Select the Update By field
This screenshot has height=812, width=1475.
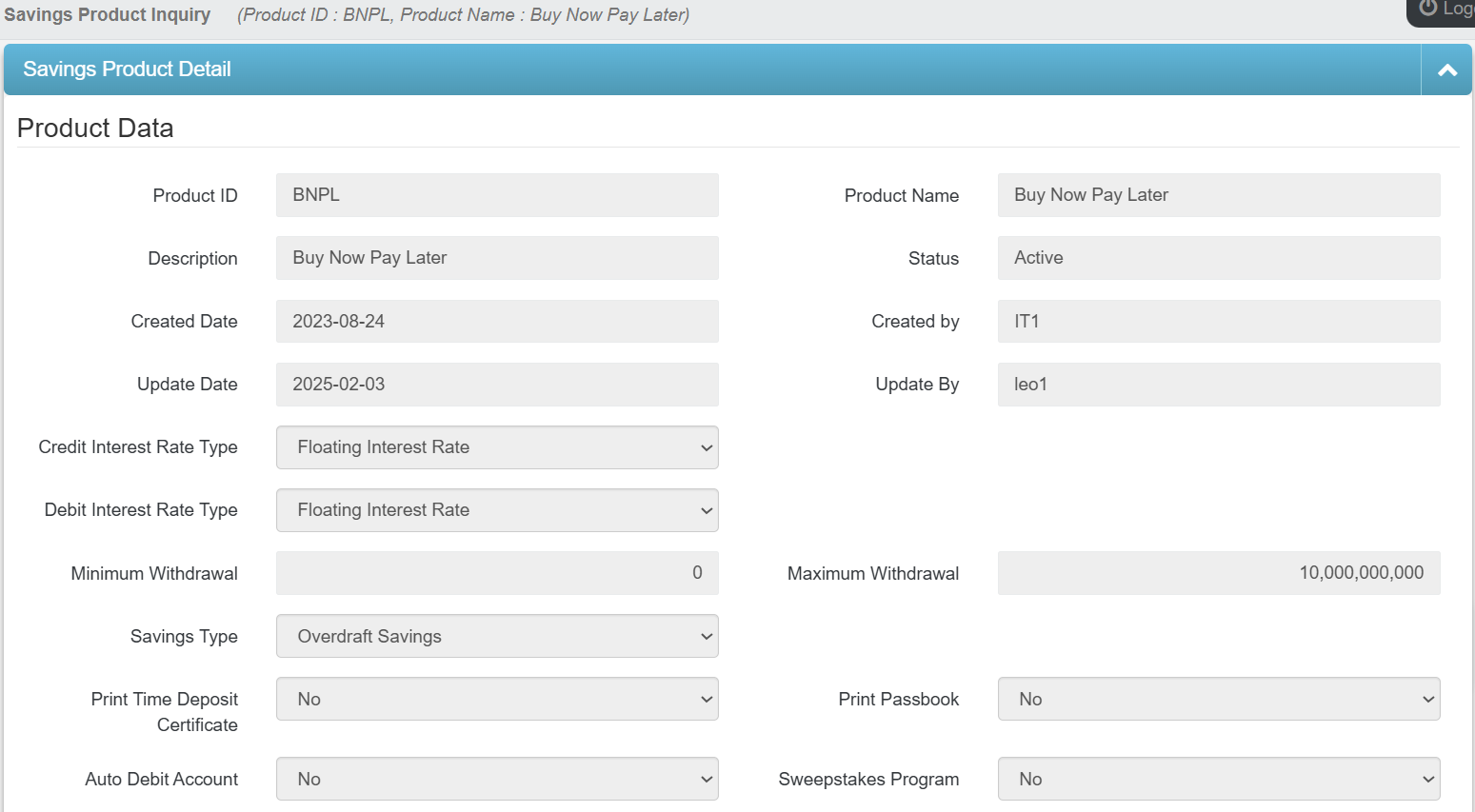[x=1218, y=385]
